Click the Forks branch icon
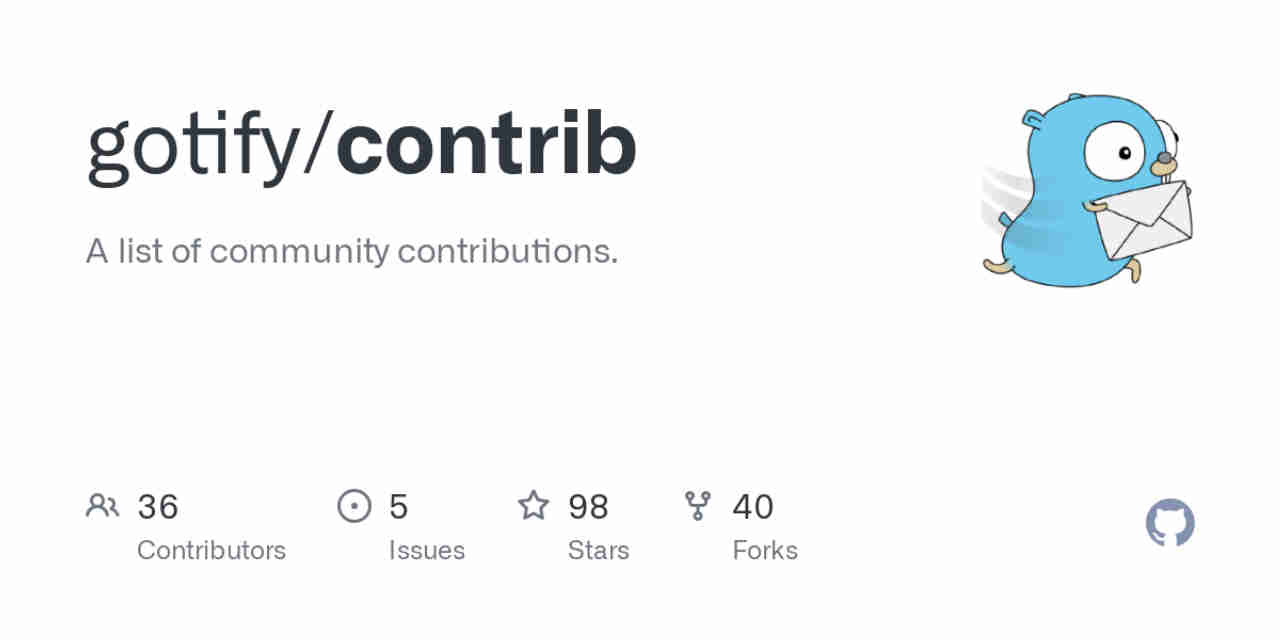 coord(697,506)
